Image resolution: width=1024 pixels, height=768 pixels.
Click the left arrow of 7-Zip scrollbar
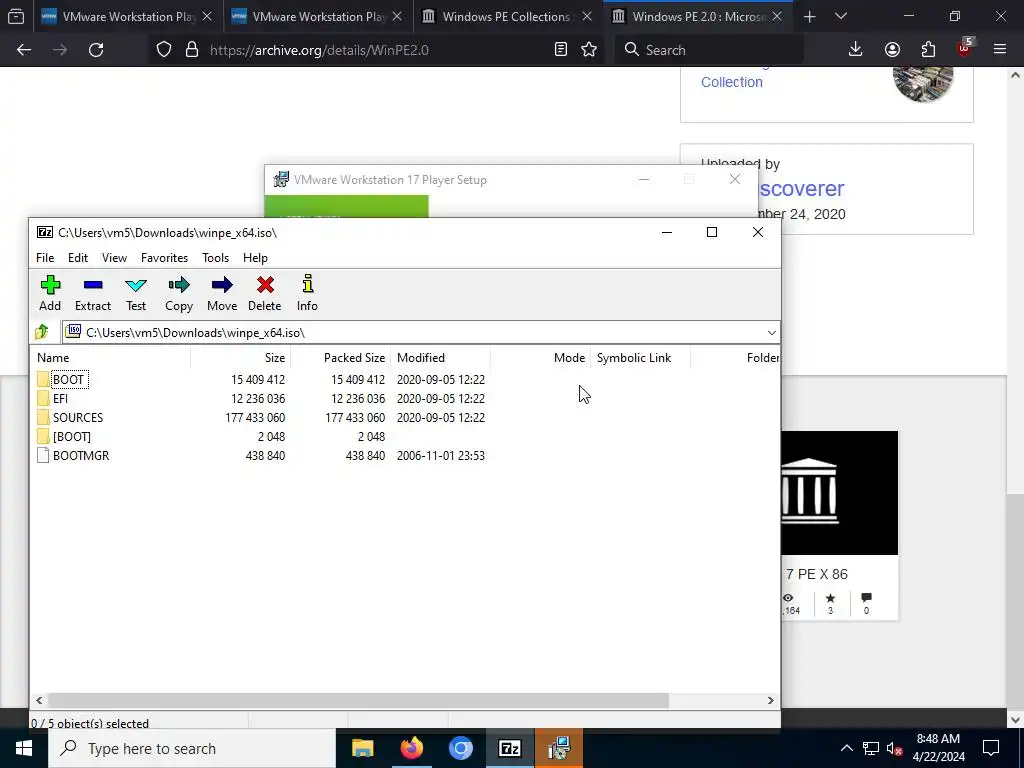39,700
